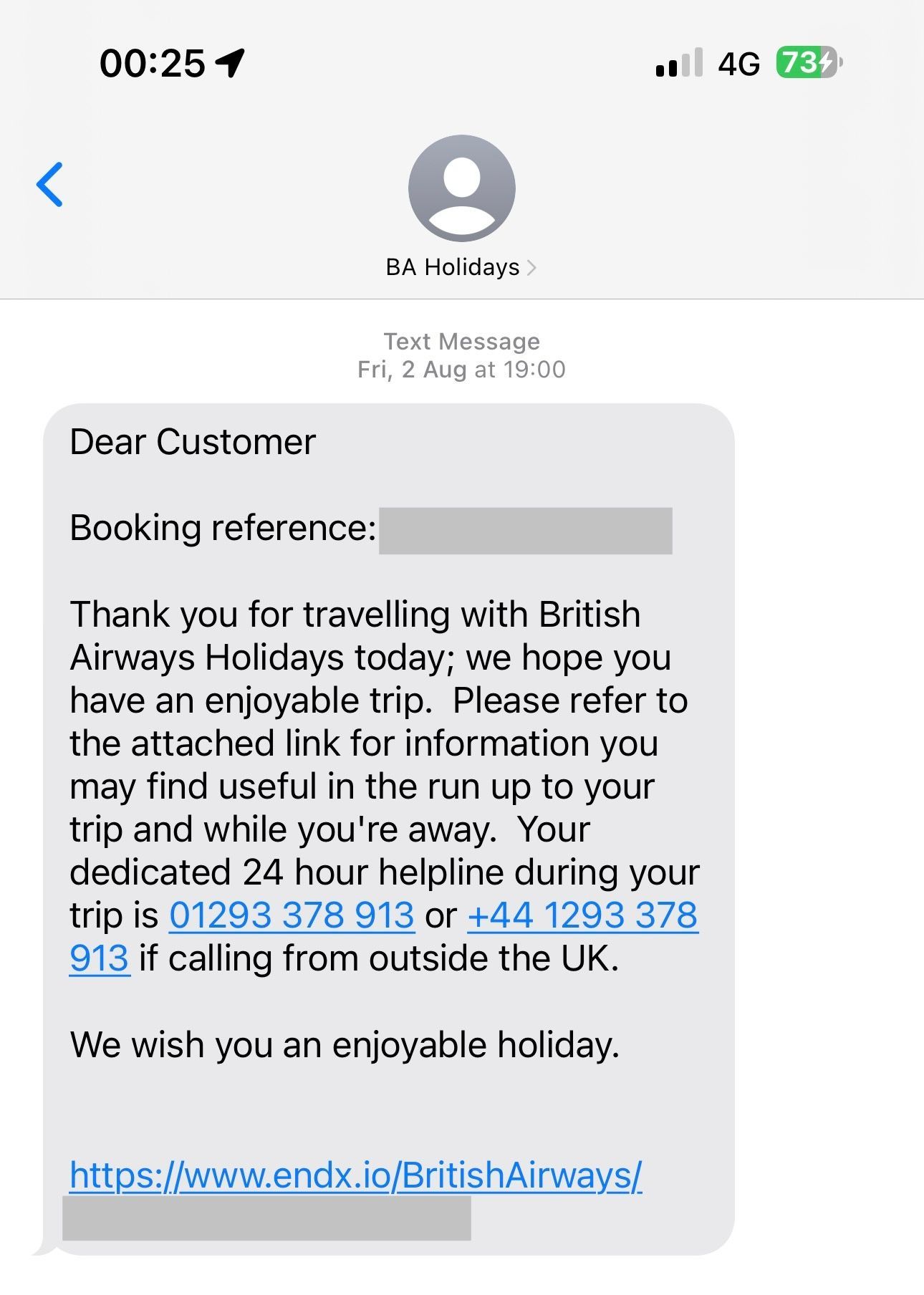Call international number +44 1293 378
This screenshot has height=1295, width=924.
point(582,915)
